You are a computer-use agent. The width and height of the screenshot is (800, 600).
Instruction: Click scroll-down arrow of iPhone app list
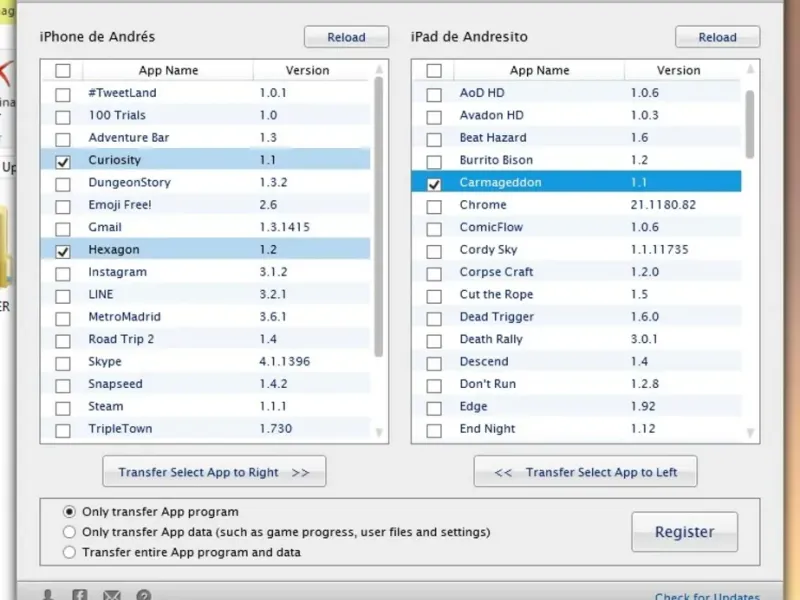point(379,433)
